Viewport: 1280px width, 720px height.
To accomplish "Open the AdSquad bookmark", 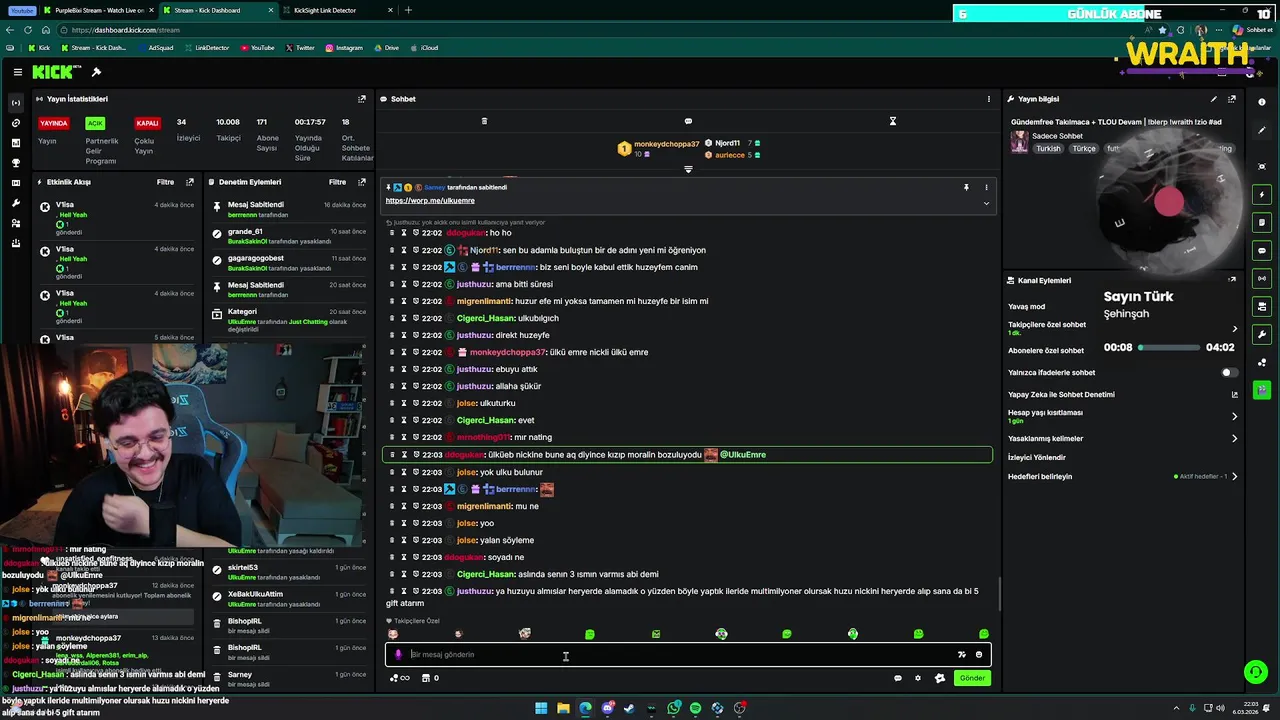I will 155,48.
